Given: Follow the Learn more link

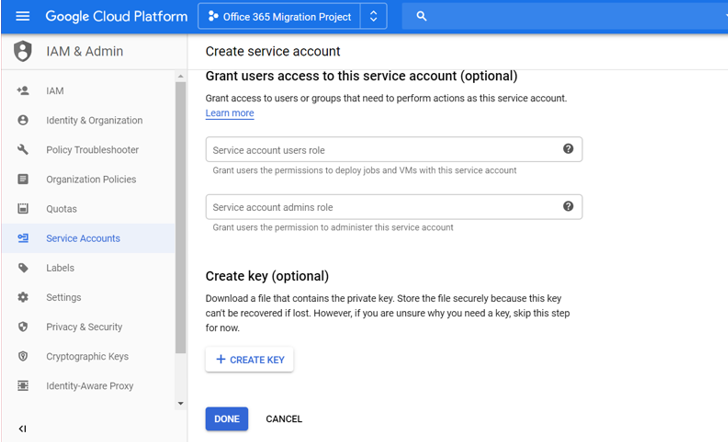Looking at the screenshot, I should [229, 113].
